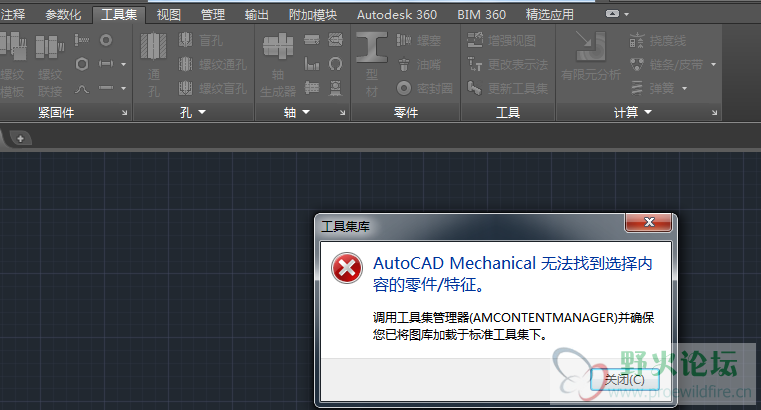Screen dimensions: 761x410
Task: Switch to the 注释 ribbon tab
Action: (13, 15)
